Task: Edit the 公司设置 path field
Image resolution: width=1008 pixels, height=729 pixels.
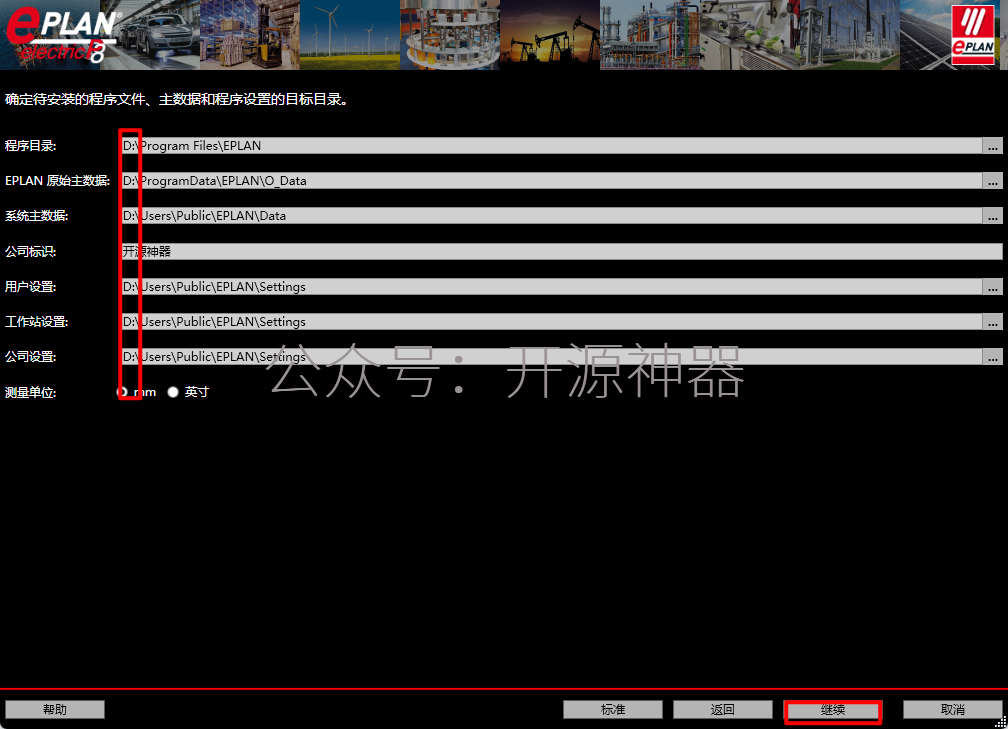Action: coord(552,357)
